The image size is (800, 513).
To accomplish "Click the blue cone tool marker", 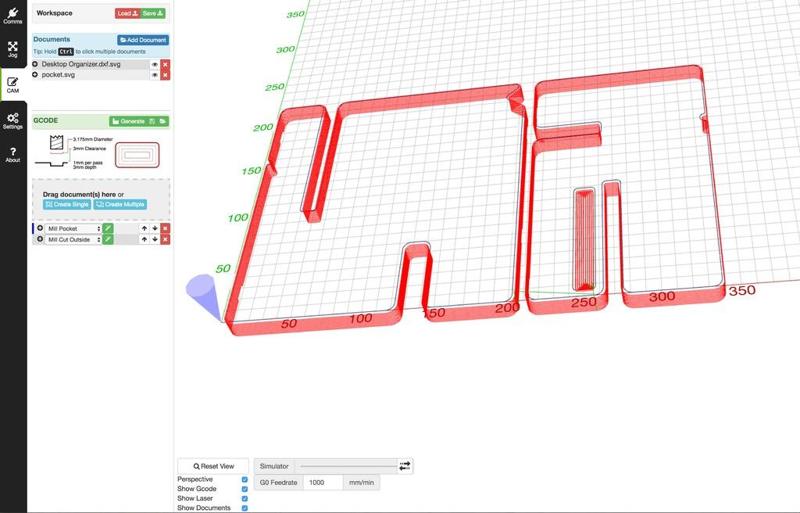I will 204,297.
